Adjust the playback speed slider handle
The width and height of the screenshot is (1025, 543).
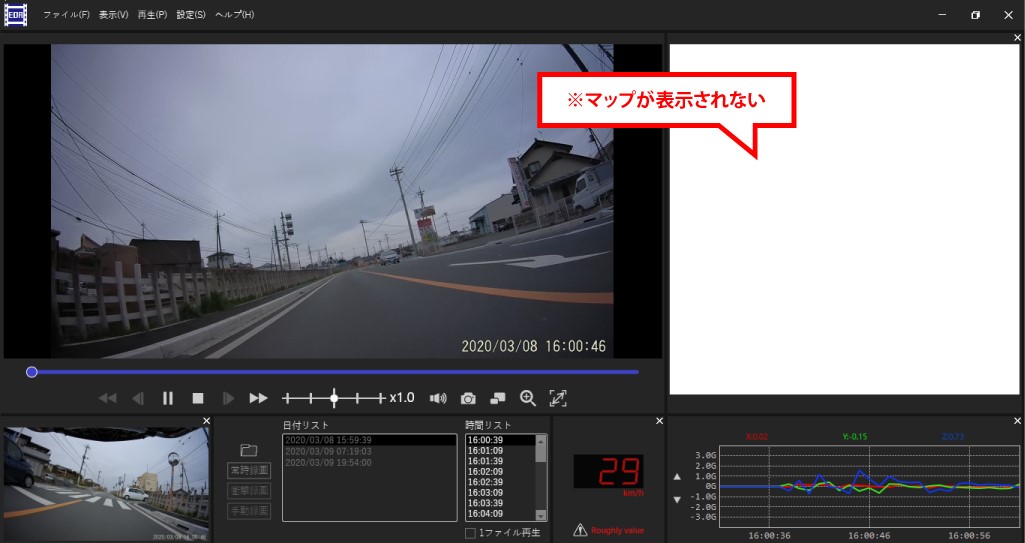334,398
